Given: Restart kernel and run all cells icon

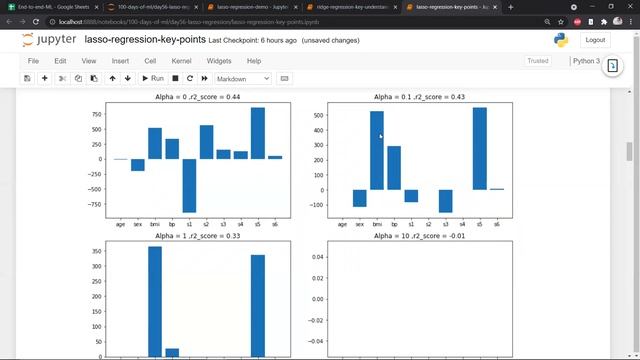Looking at the screenshot, I should click(204, 78).
